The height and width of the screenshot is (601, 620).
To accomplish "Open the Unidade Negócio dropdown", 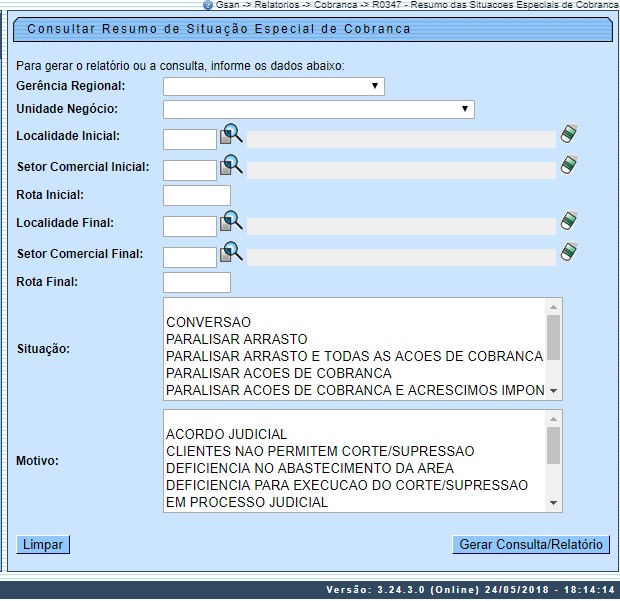I will pyautogui.click(x=318, y=109).
